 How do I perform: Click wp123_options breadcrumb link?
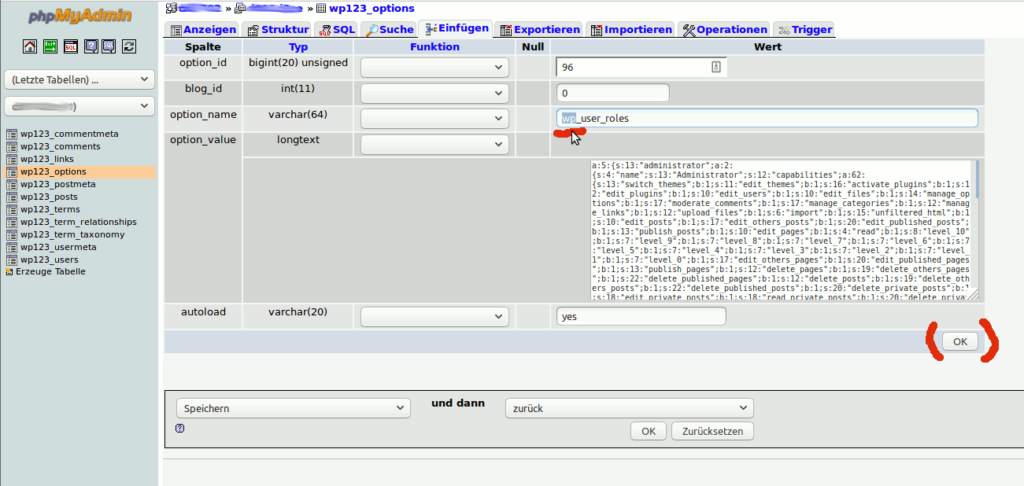click(x=371, y=8)
